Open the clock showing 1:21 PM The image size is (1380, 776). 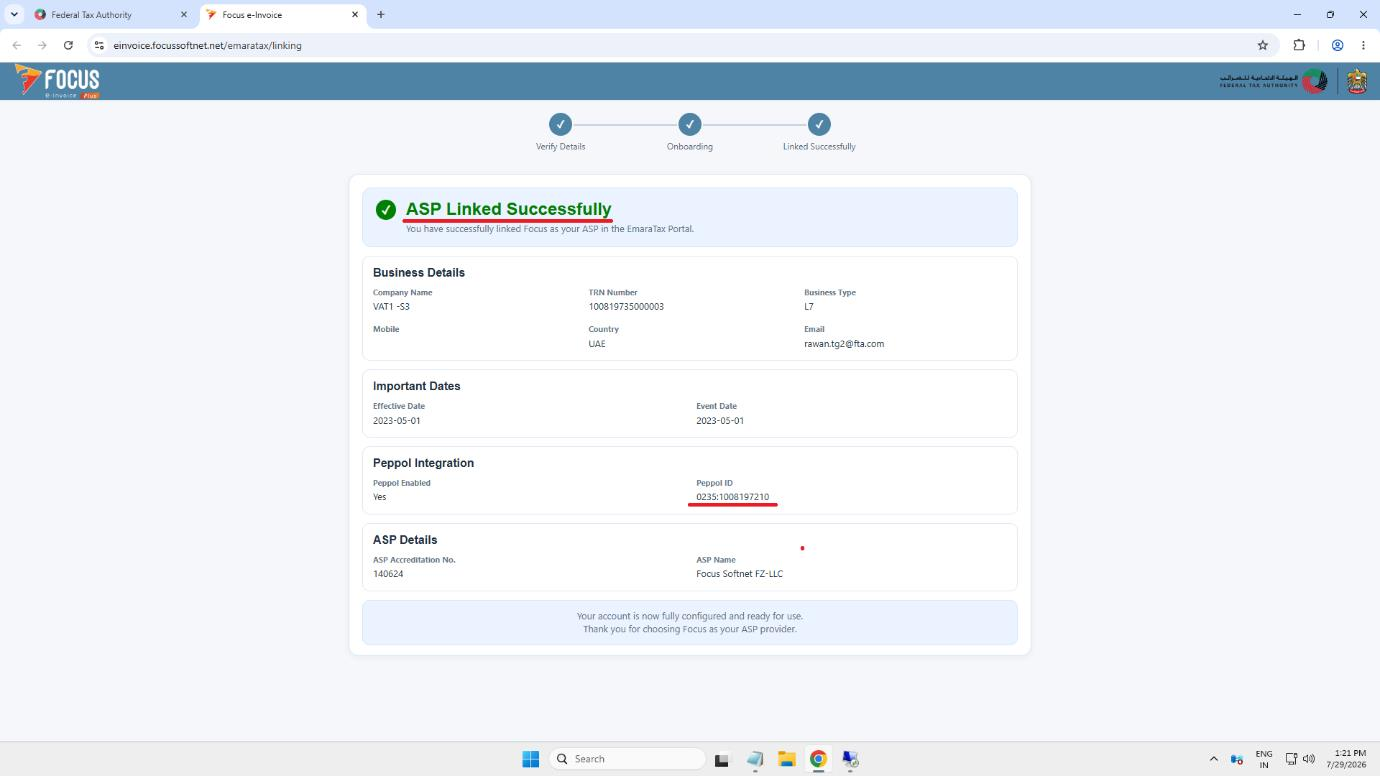point(1346,759)
